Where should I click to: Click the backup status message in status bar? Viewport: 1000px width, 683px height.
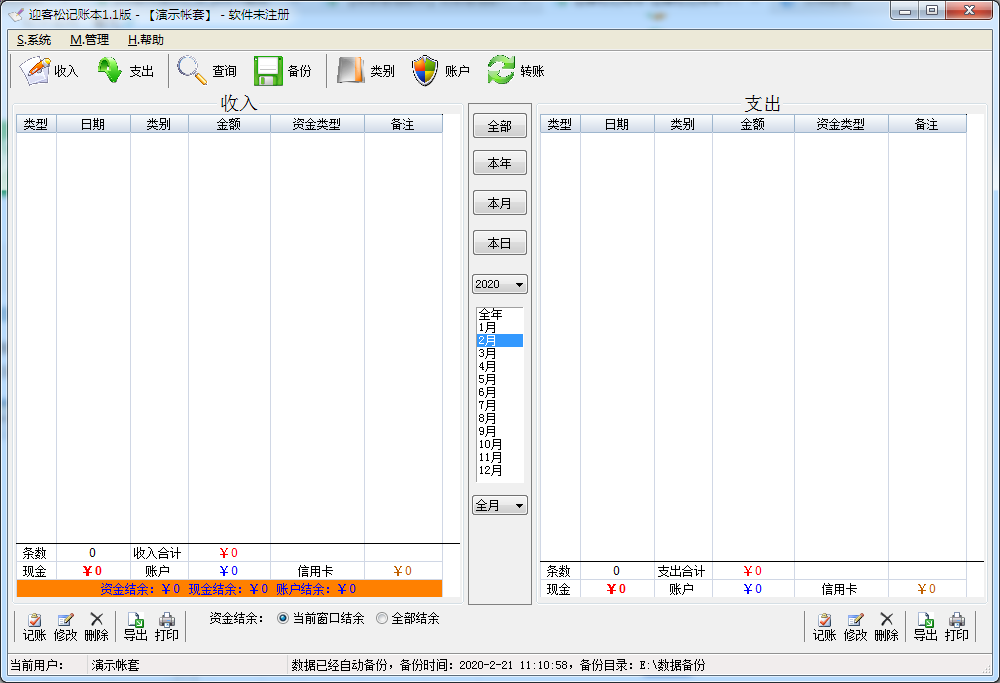coord(498,665)
